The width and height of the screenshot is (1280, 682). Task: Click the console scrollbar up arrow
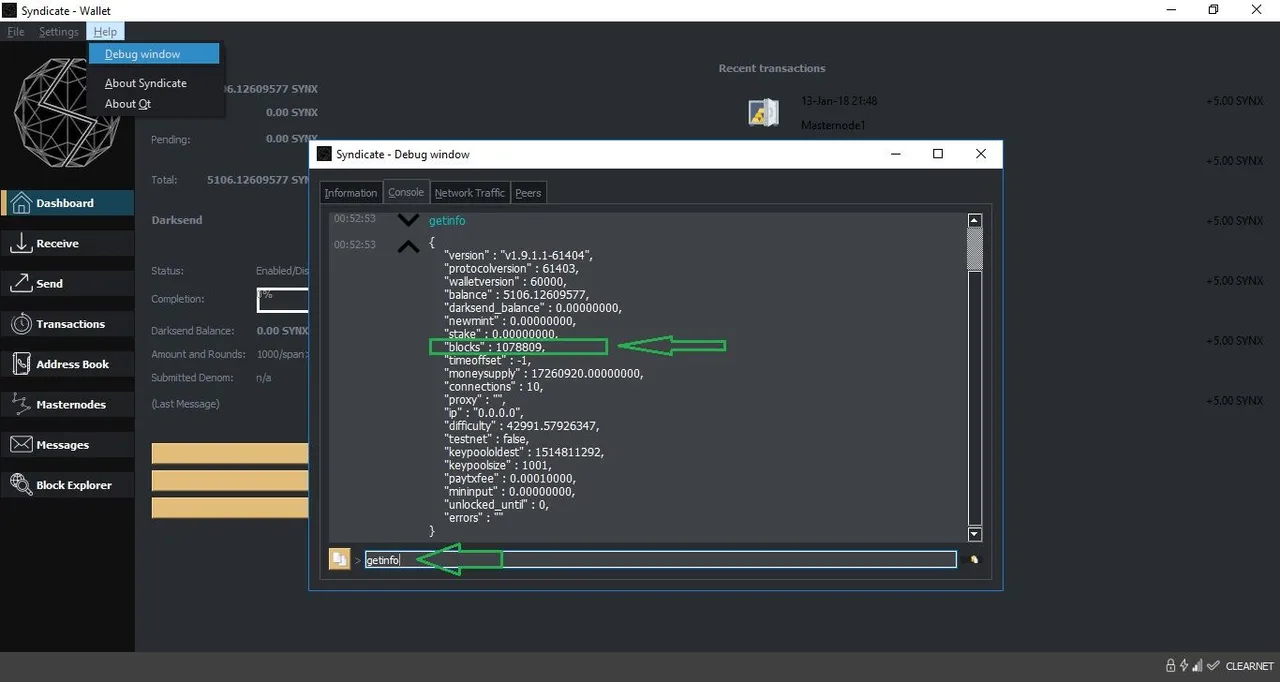pyautogui.click(x=975, y=220)
